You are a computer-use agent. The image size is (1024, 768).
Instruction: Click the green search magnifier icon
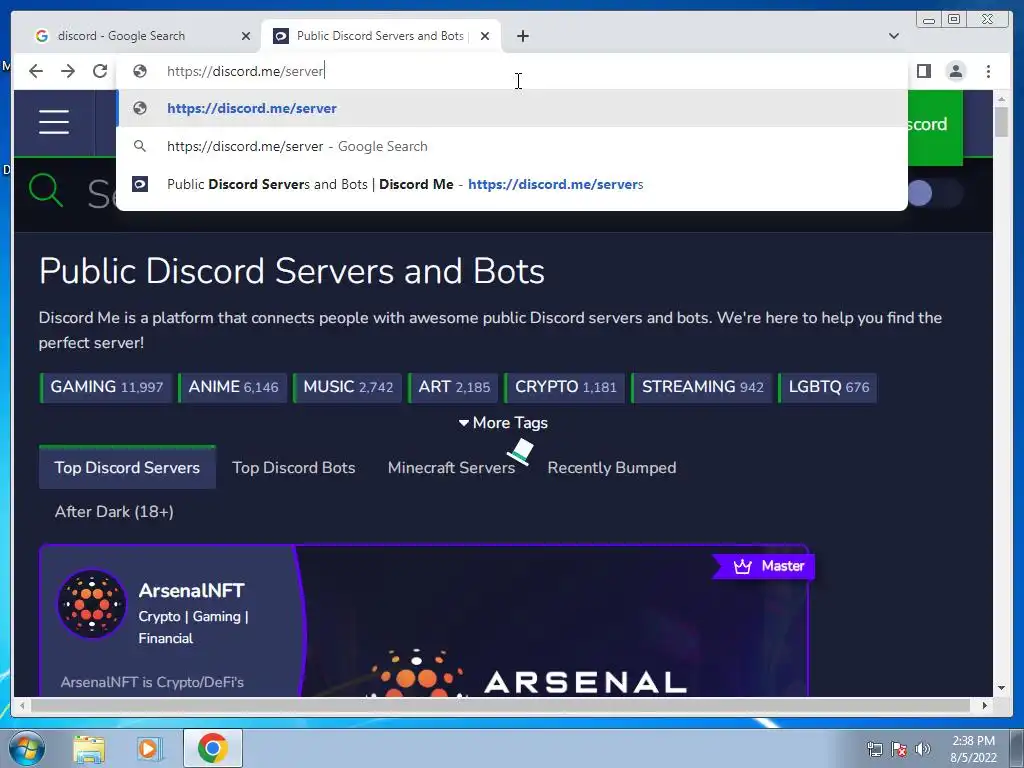point(46,191)
